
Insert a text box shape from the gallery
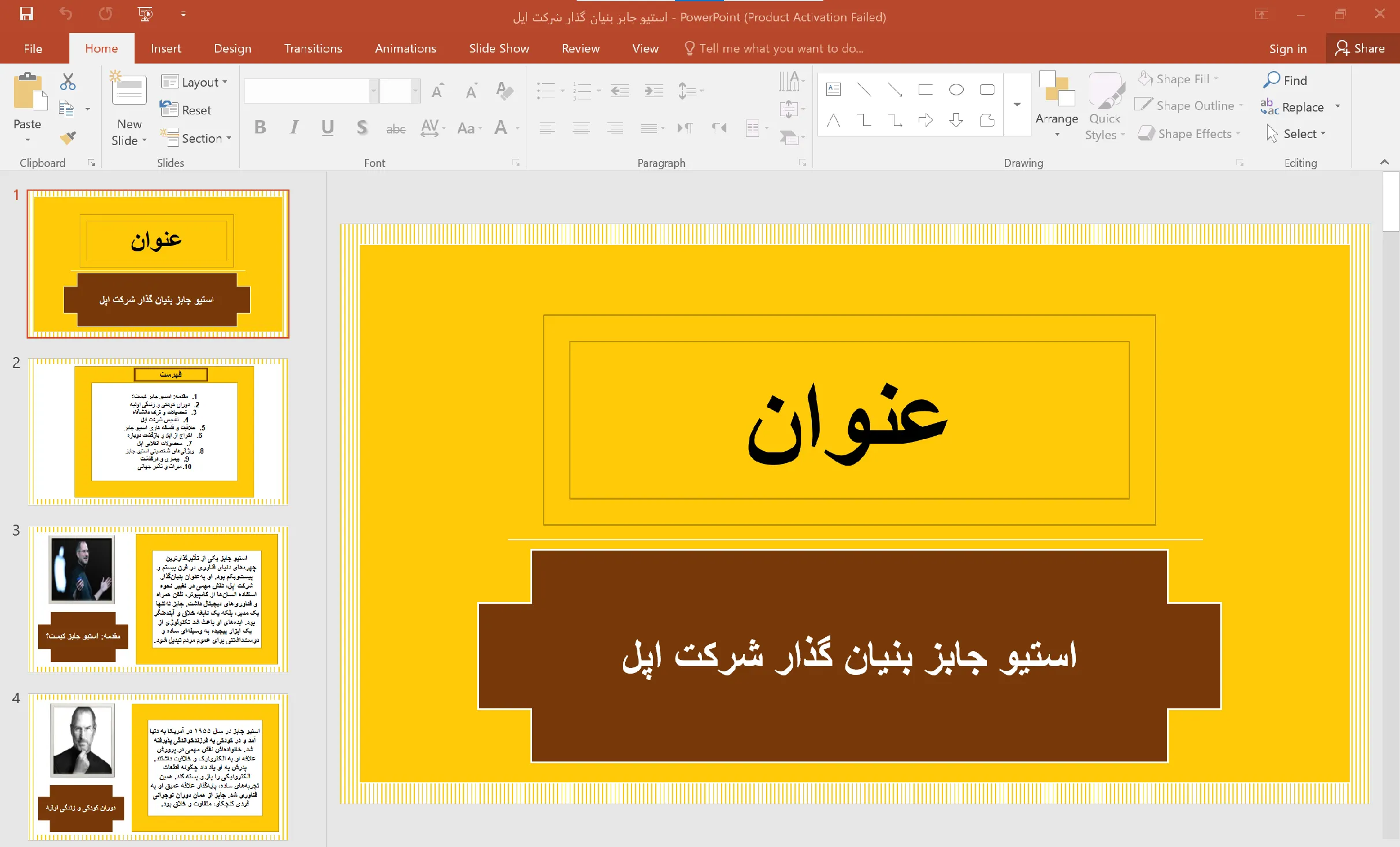(x=833, y=90)
